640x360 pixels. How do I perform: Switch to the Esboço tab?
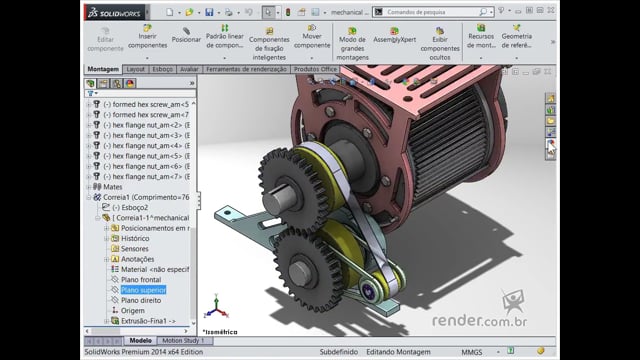tap(162, 69)
